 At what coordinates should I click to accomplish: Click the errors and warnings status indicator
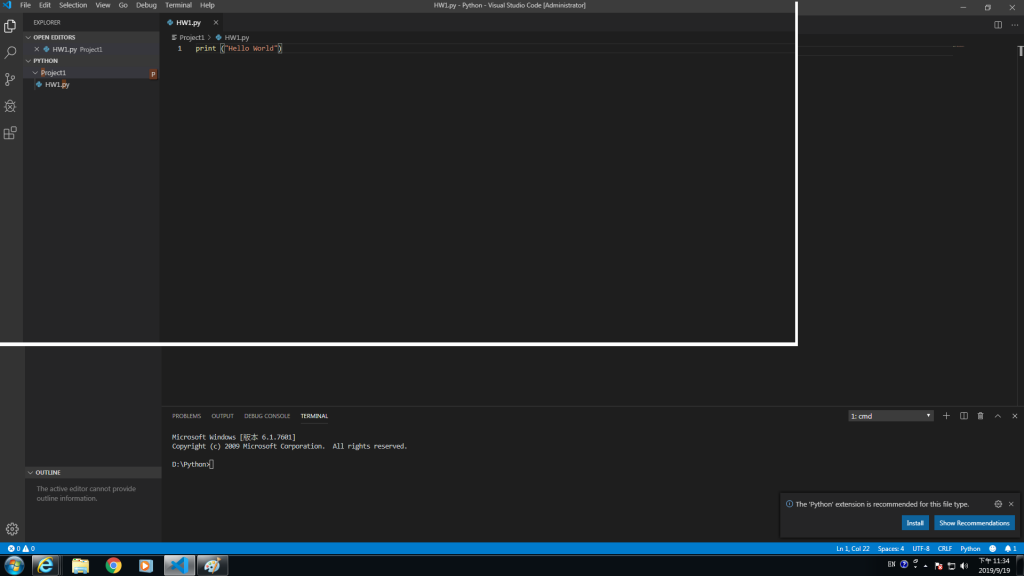(x=21, y=549)
